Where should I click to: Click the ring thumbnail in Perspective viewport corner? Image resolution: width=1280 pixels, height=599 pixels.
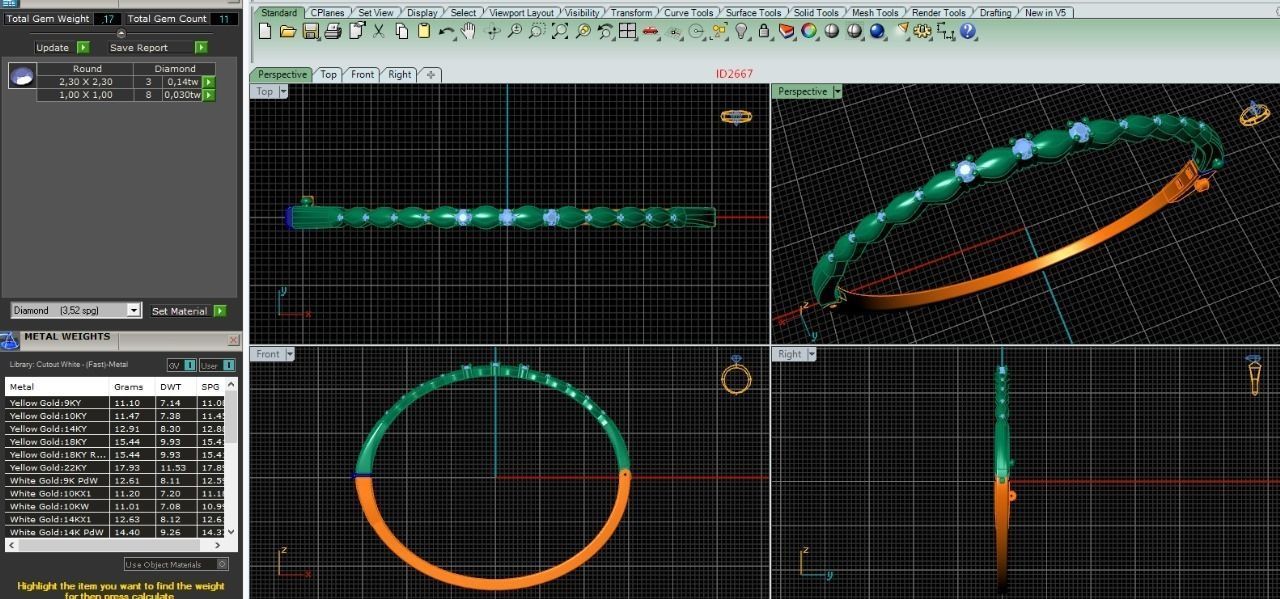pos(1254,114)
